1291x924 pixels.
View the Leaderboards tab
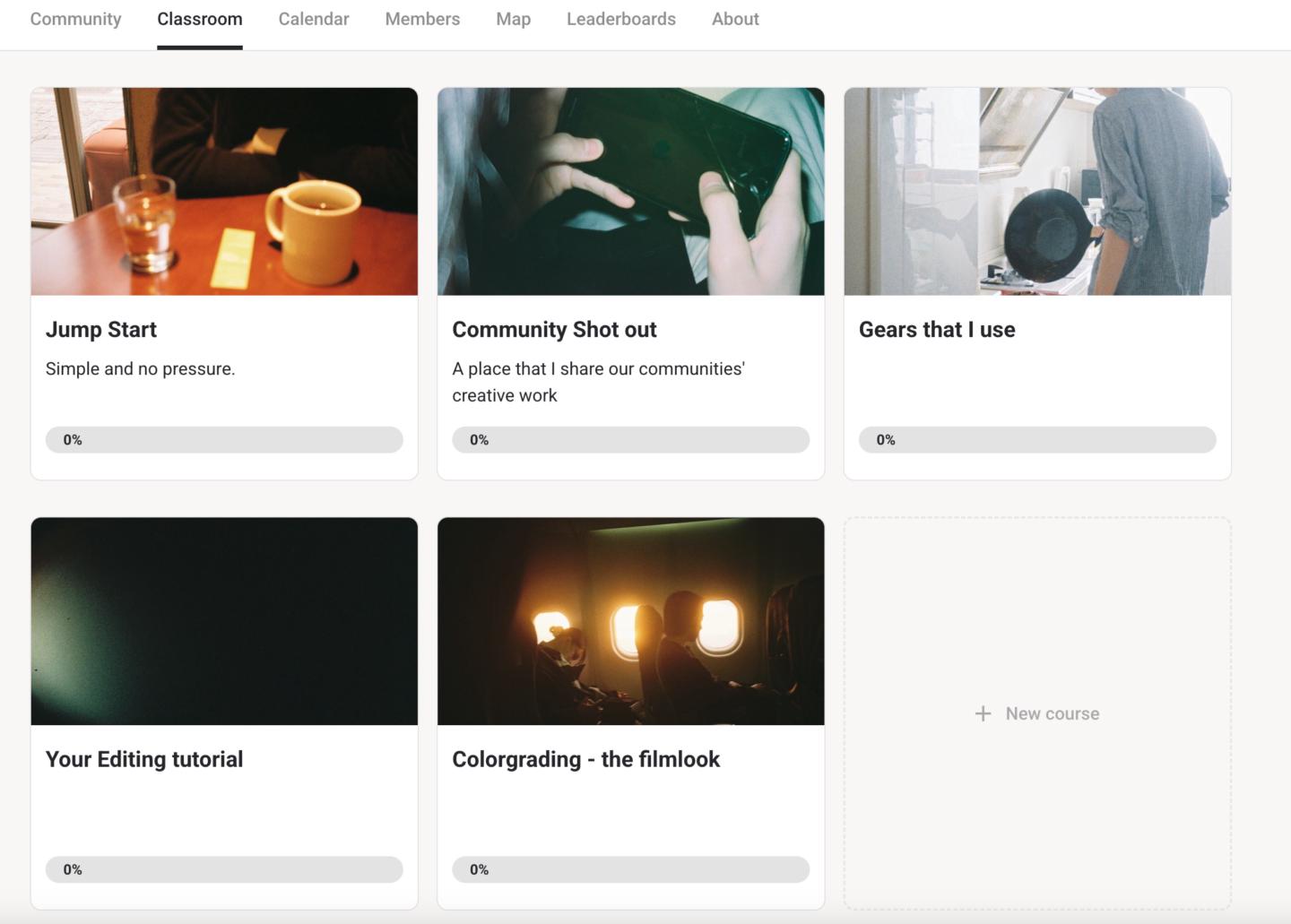[621, 19]
